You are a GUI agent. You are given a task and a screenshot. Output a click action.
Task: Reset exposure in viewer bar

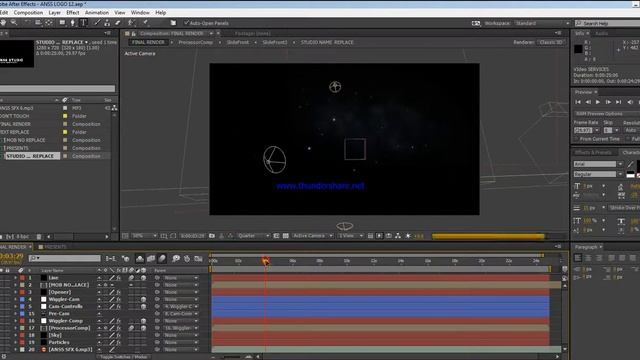tap(408, 236)
